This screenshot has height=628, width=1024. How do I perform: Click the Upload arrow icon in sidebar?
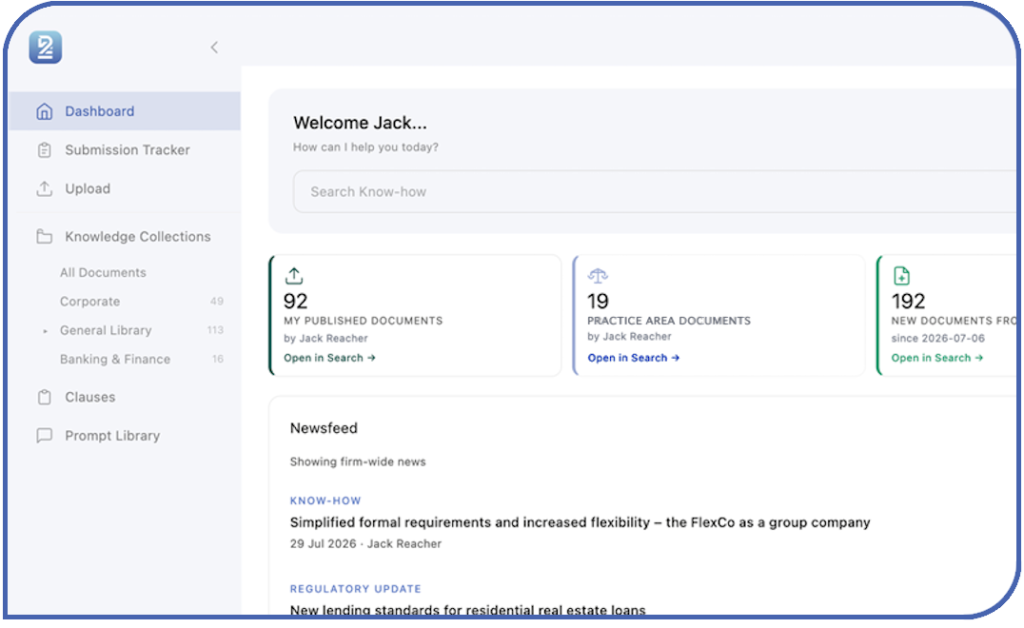click(44, 189)
